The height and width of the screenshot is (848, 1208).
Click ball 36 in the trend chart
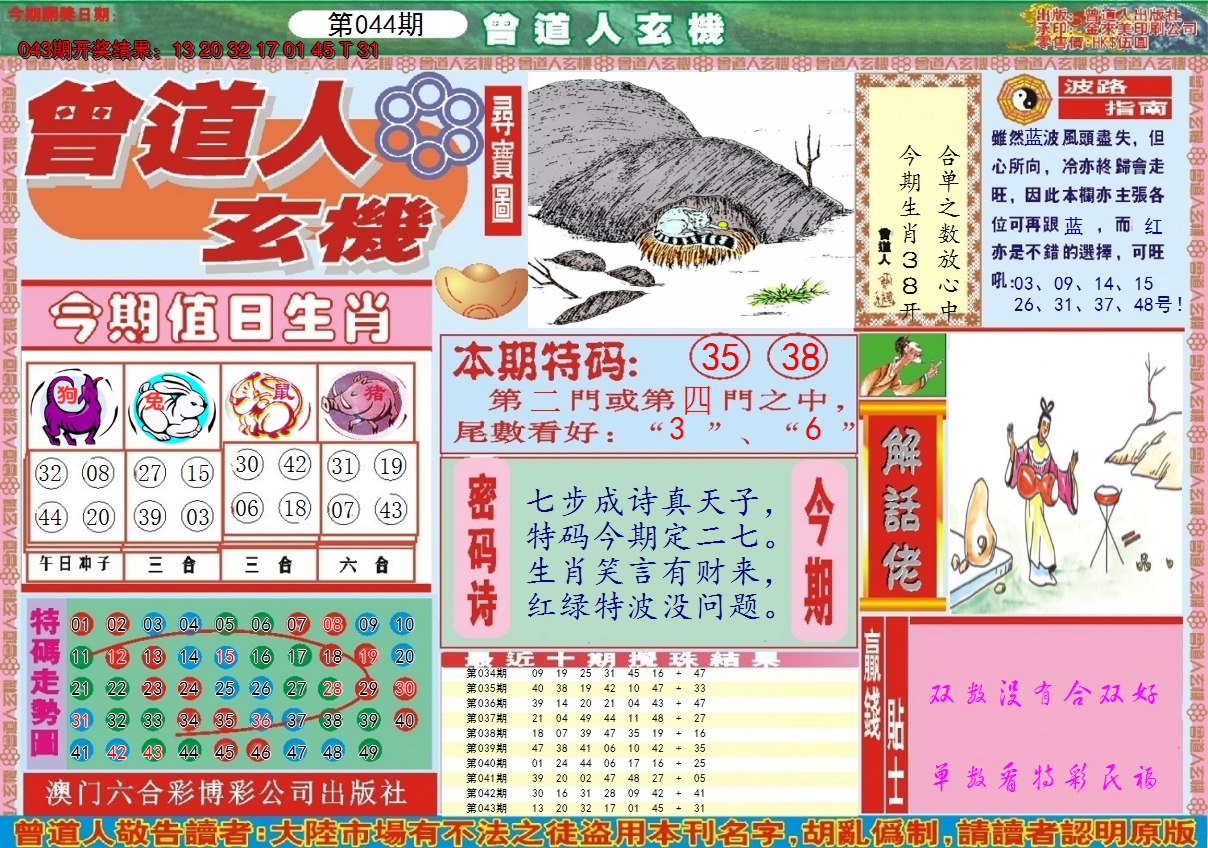261,720
